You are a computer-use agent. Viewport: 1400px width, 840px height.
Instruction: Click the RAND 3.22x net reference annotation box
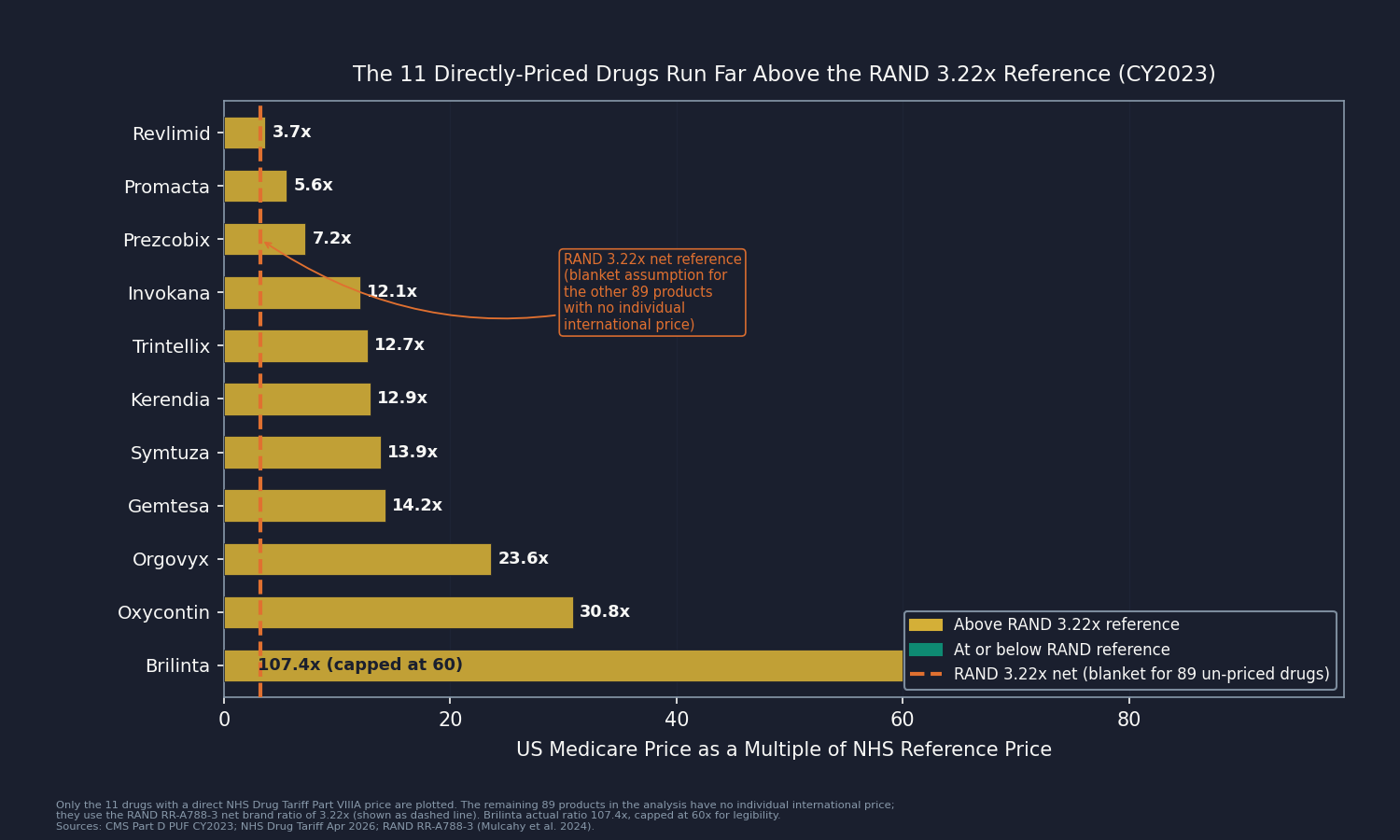tap(652, 292)
